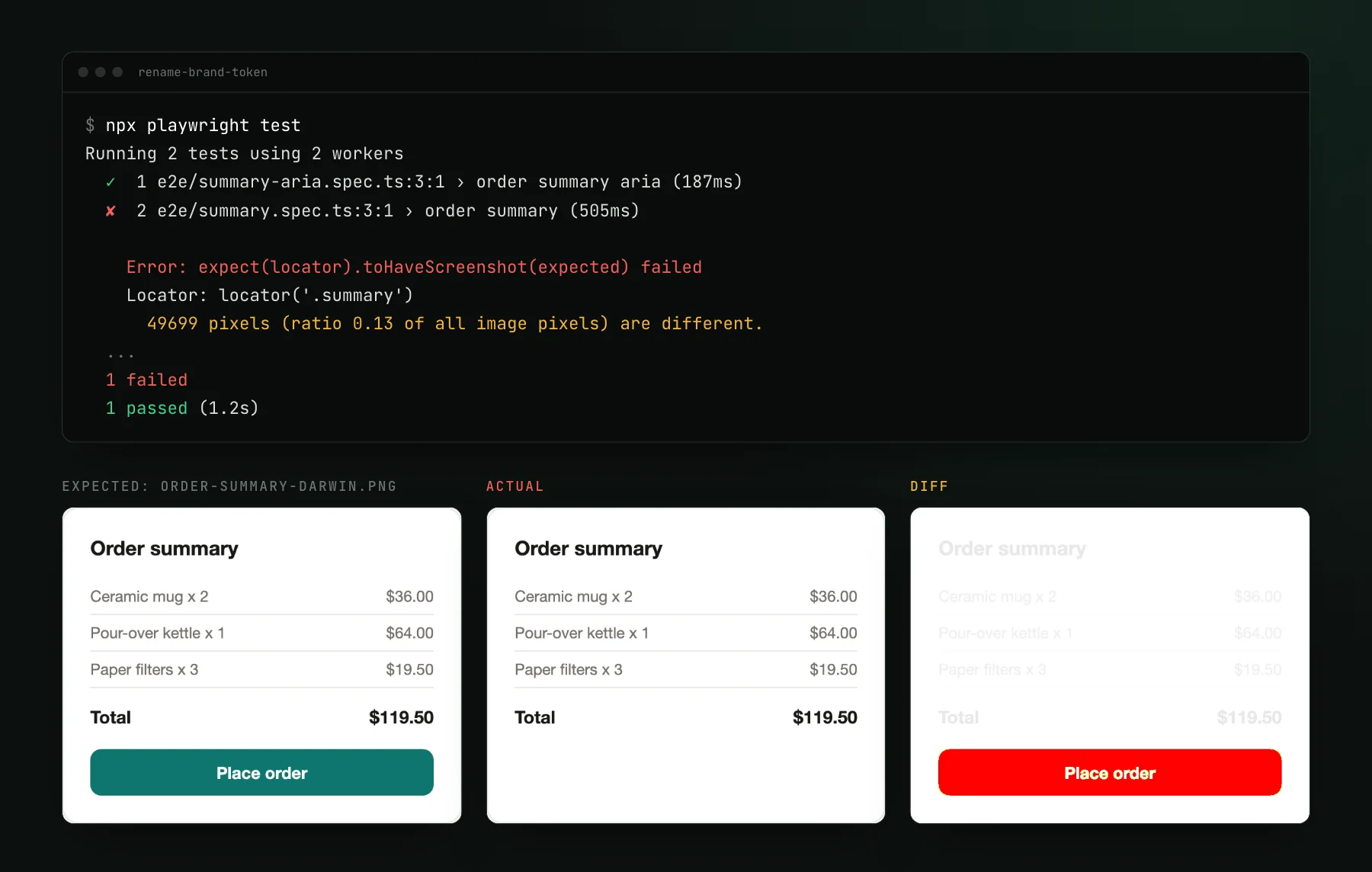Viewport: 1372px width, 872px height.
Task: Click the npx playwright test command line
Action: [x=193, y=125]
